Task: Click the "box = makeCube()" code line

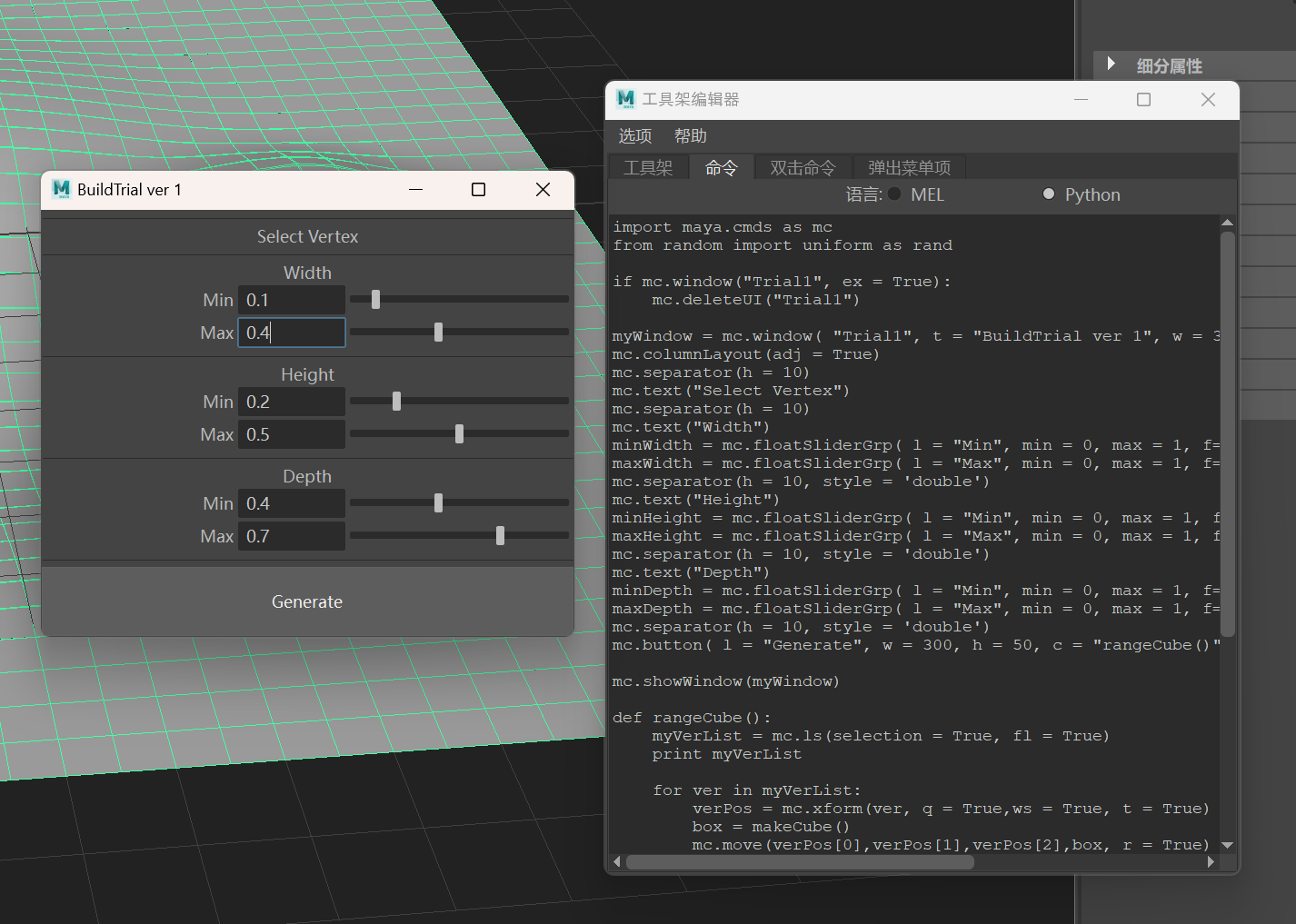Action: 771,827
